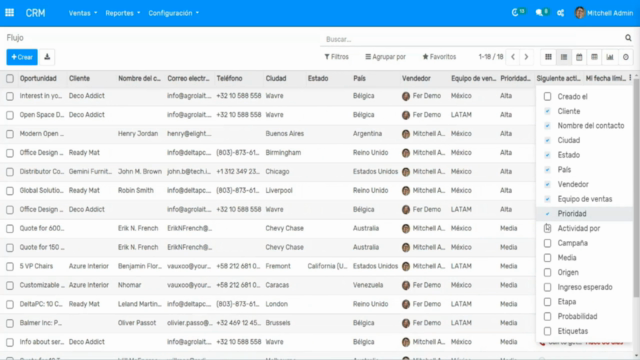The height and width of the screenshot is (360, 640).
Task: Open the apps grid menu icon
Action: [x=9, y=13]
